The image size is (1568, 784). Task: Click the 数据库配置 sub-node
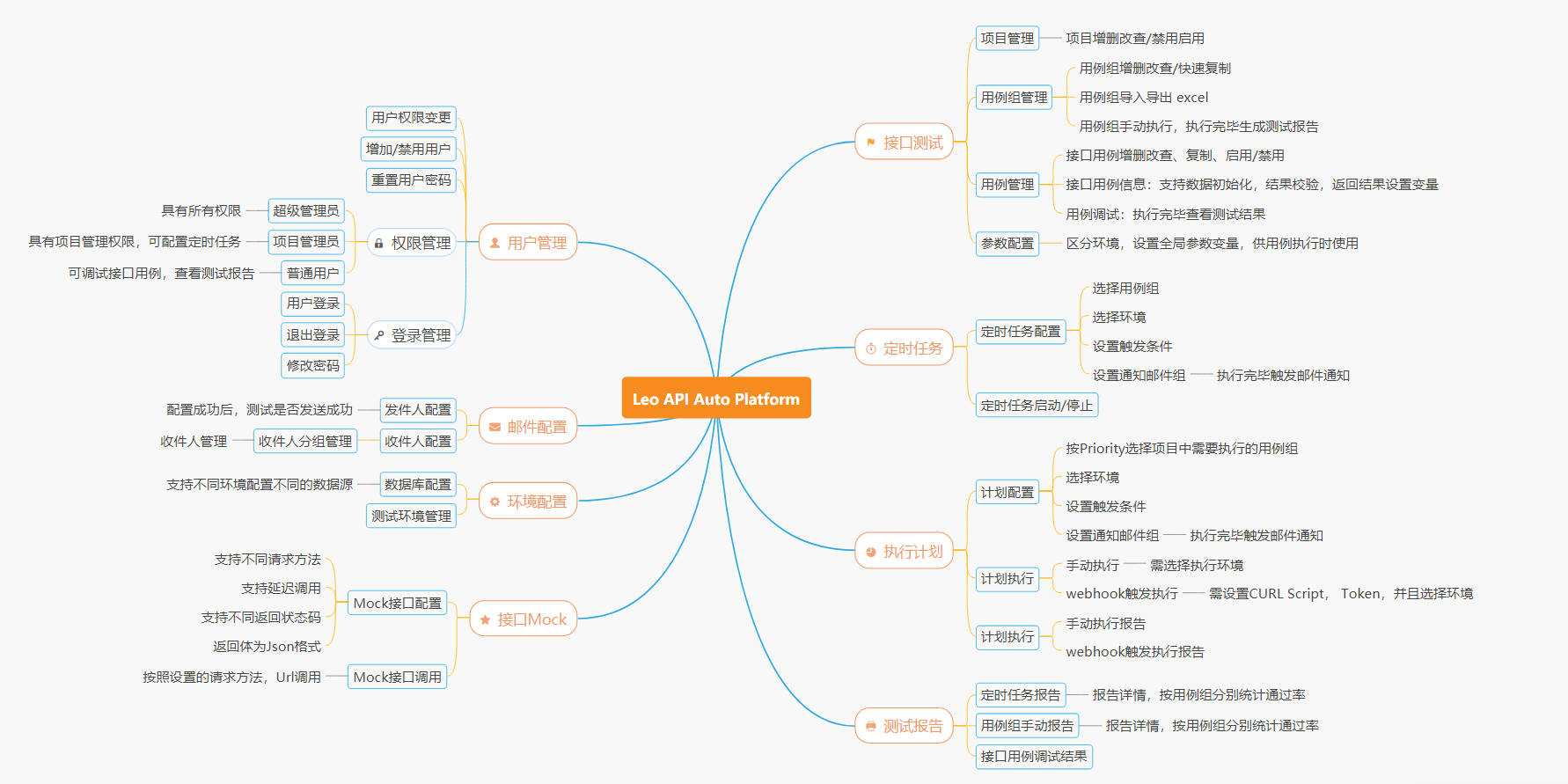click(418, 484)
